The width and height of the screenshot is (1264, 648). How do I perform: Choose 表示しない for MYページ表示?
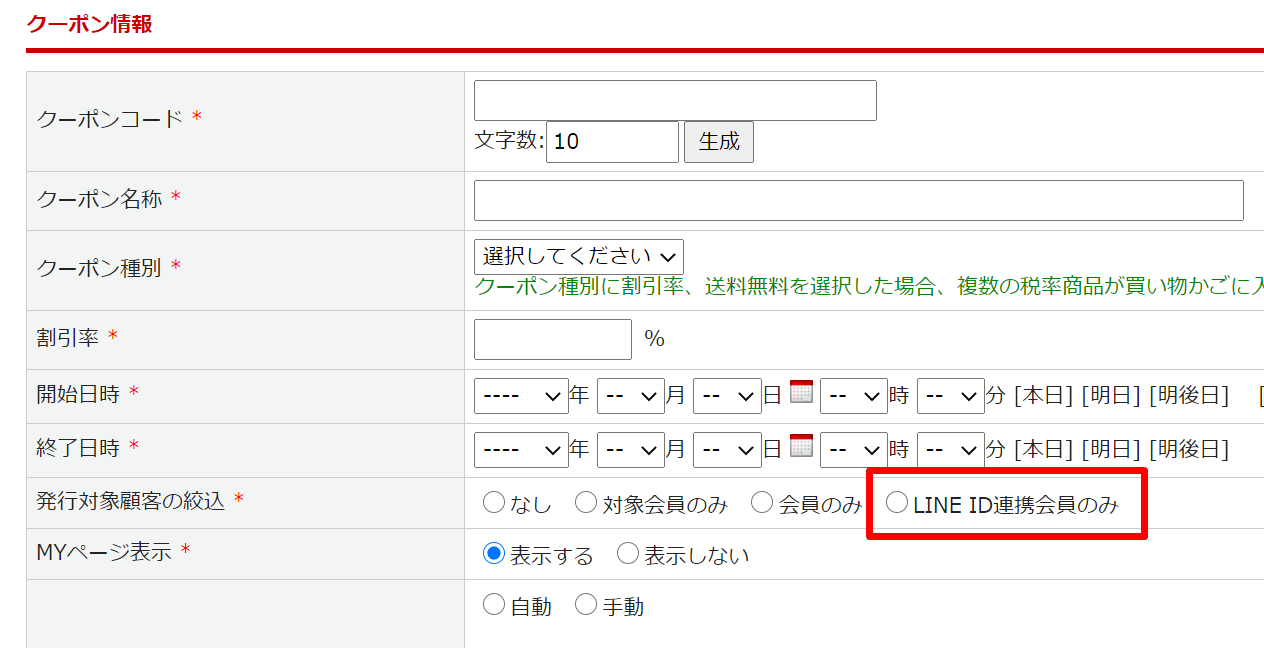[x=628, y=554]
